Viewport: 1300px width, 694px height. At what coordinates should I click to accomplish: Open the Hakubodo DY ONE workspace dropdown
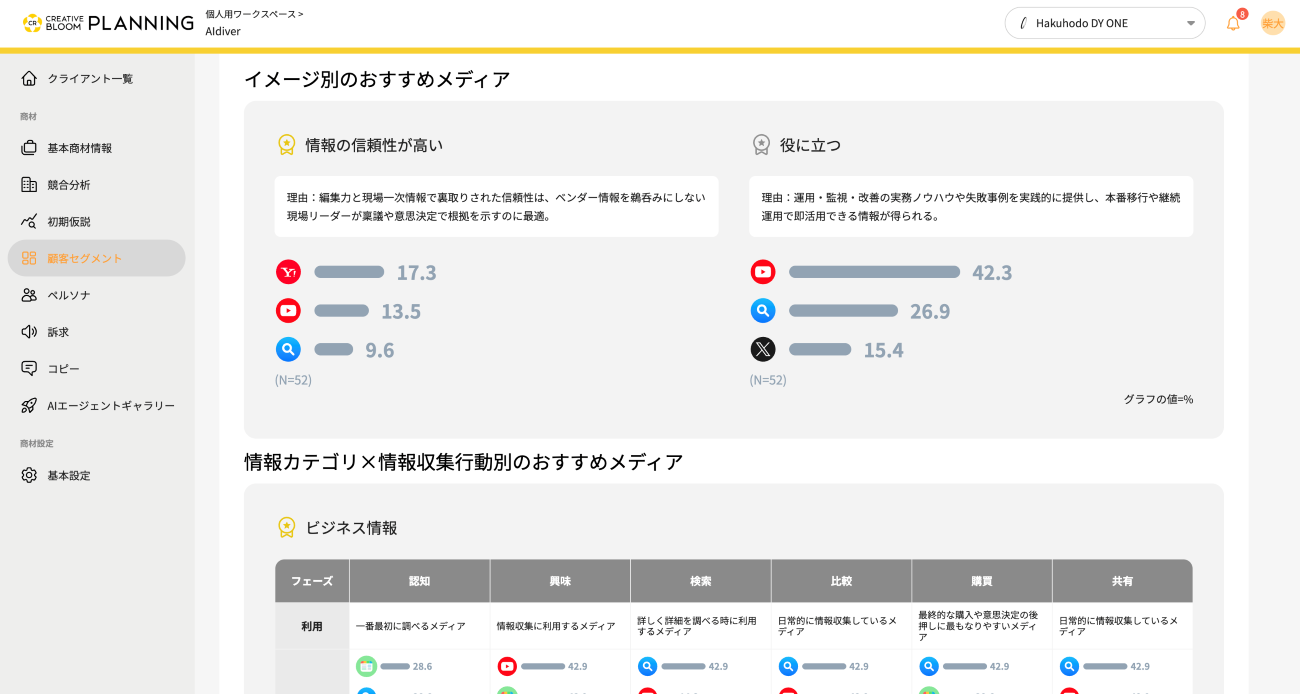pos(1105,22)
